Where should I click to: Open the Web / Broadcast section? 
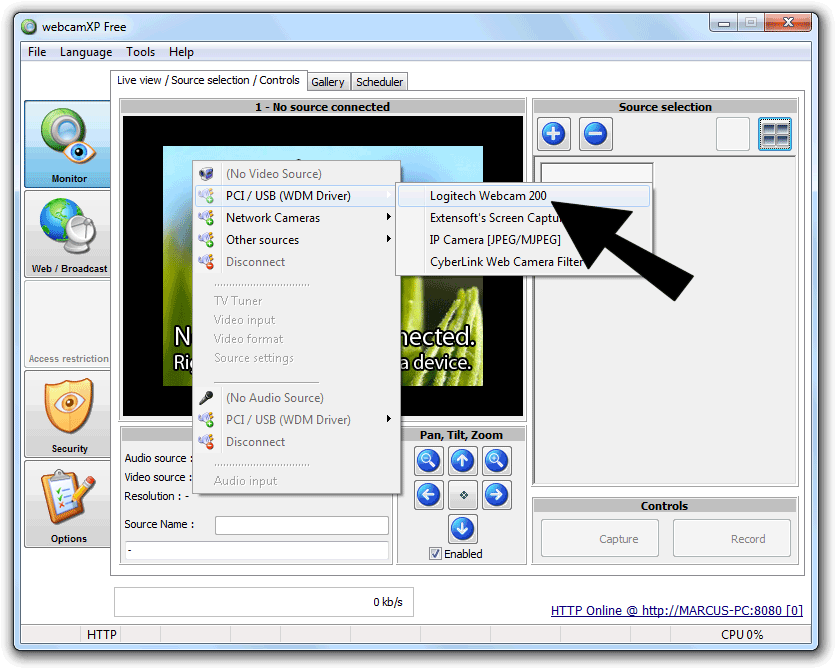coord(68,234)
